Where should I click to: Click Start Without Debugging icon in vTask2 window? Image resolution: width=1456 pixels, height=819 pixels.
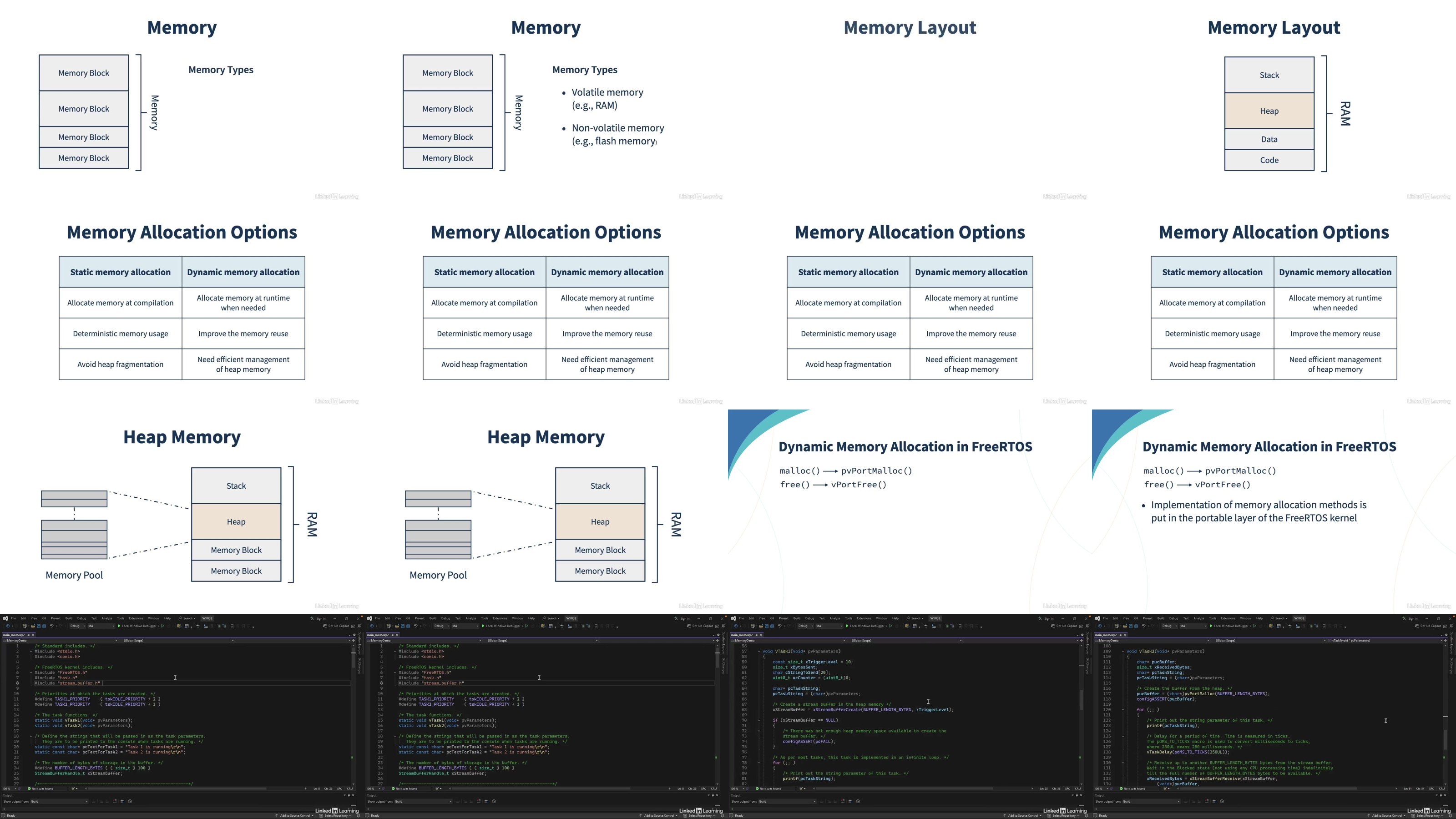pos(1255,626)
